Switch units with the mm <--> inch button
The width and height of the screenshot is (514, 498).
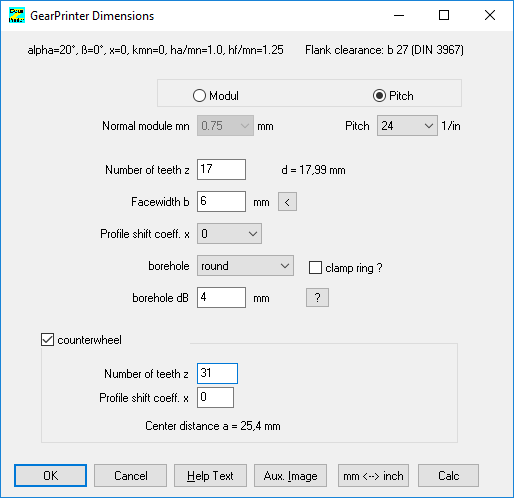coord(373,475)
